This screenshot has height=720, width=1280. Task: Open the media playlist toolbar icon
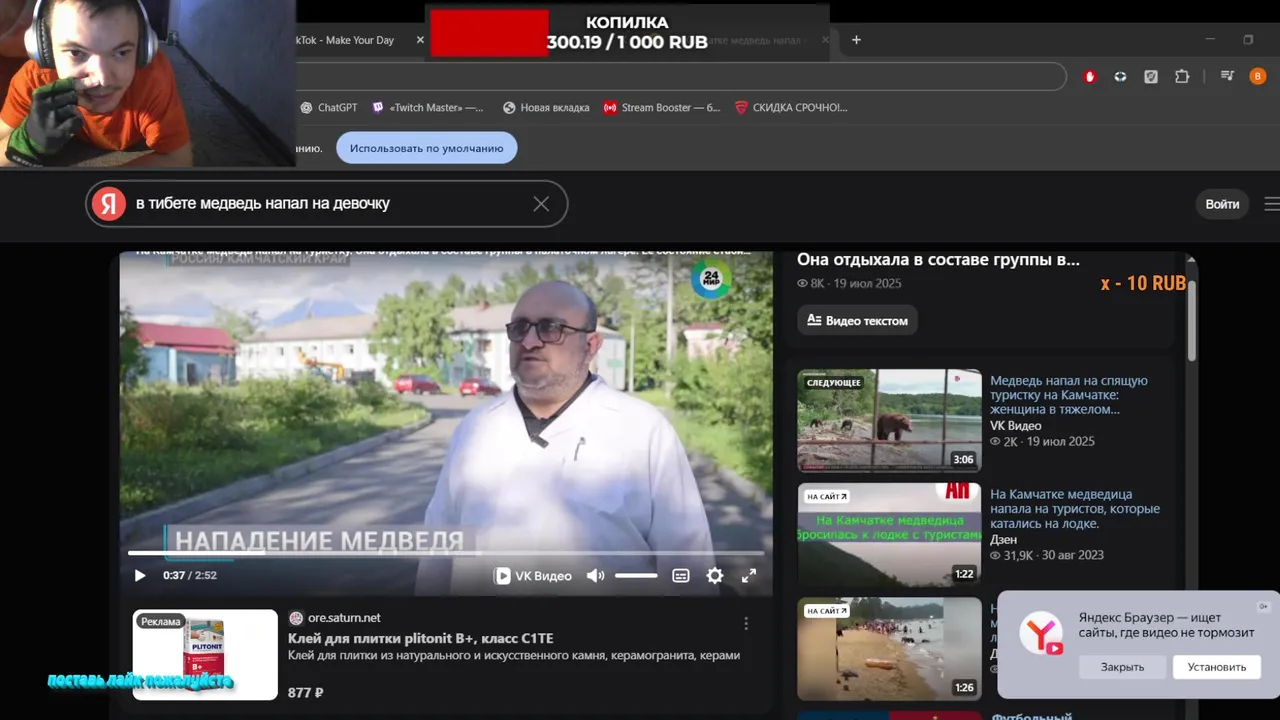pyautogui.click(x=1227, y=76)
